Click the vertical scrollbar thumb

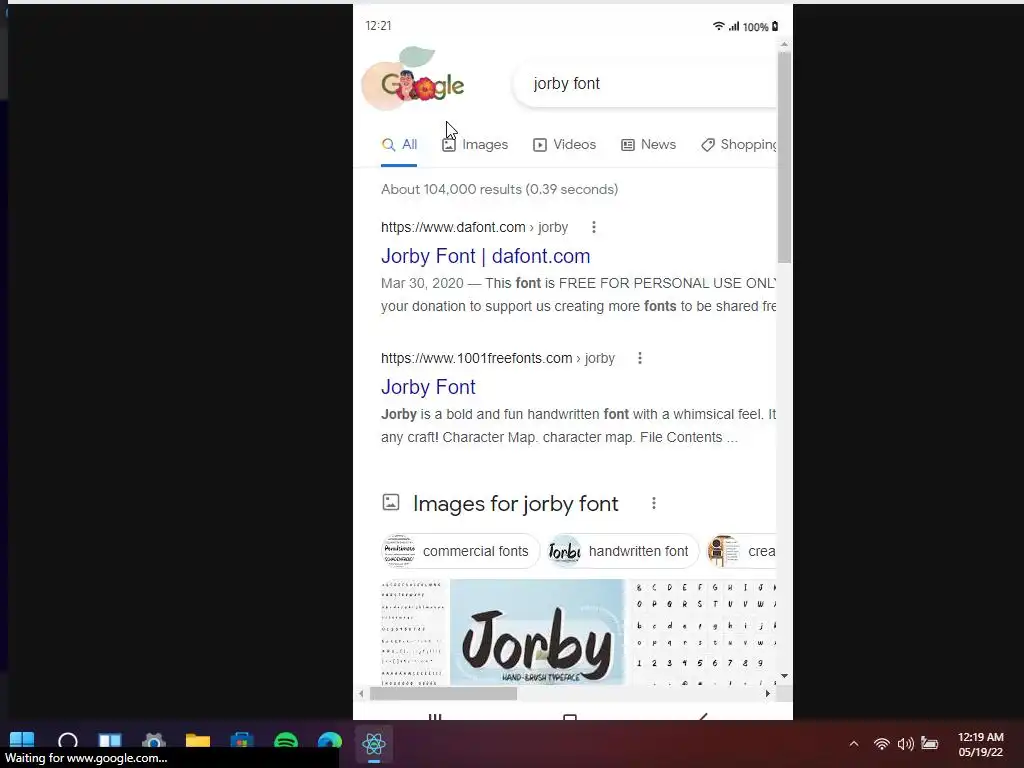pos(784,157)
